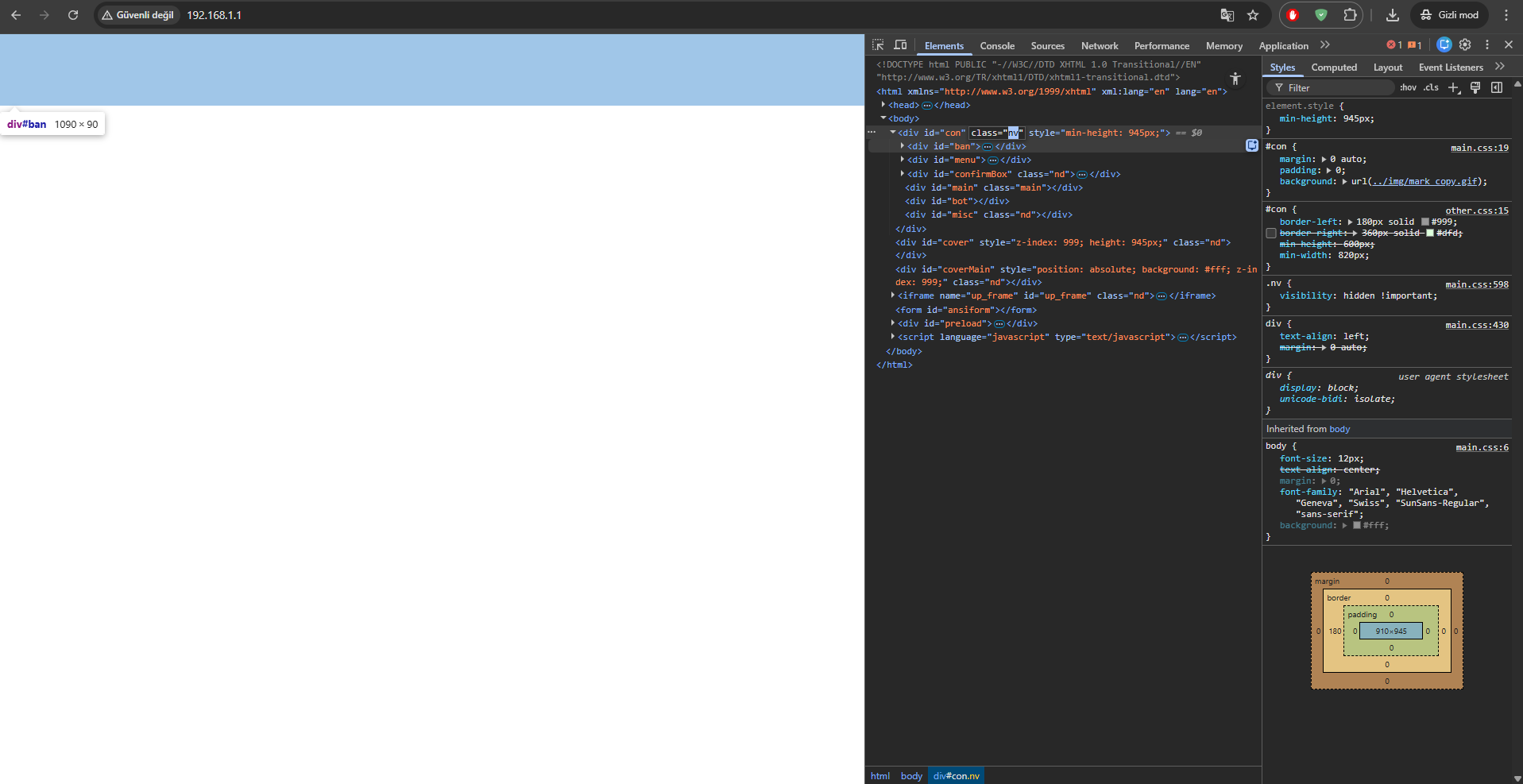This screenshot has width=1523, height=784.
Task: Expand the div id="preload" node
Action: pyautogui.click(x=893, y=323)
